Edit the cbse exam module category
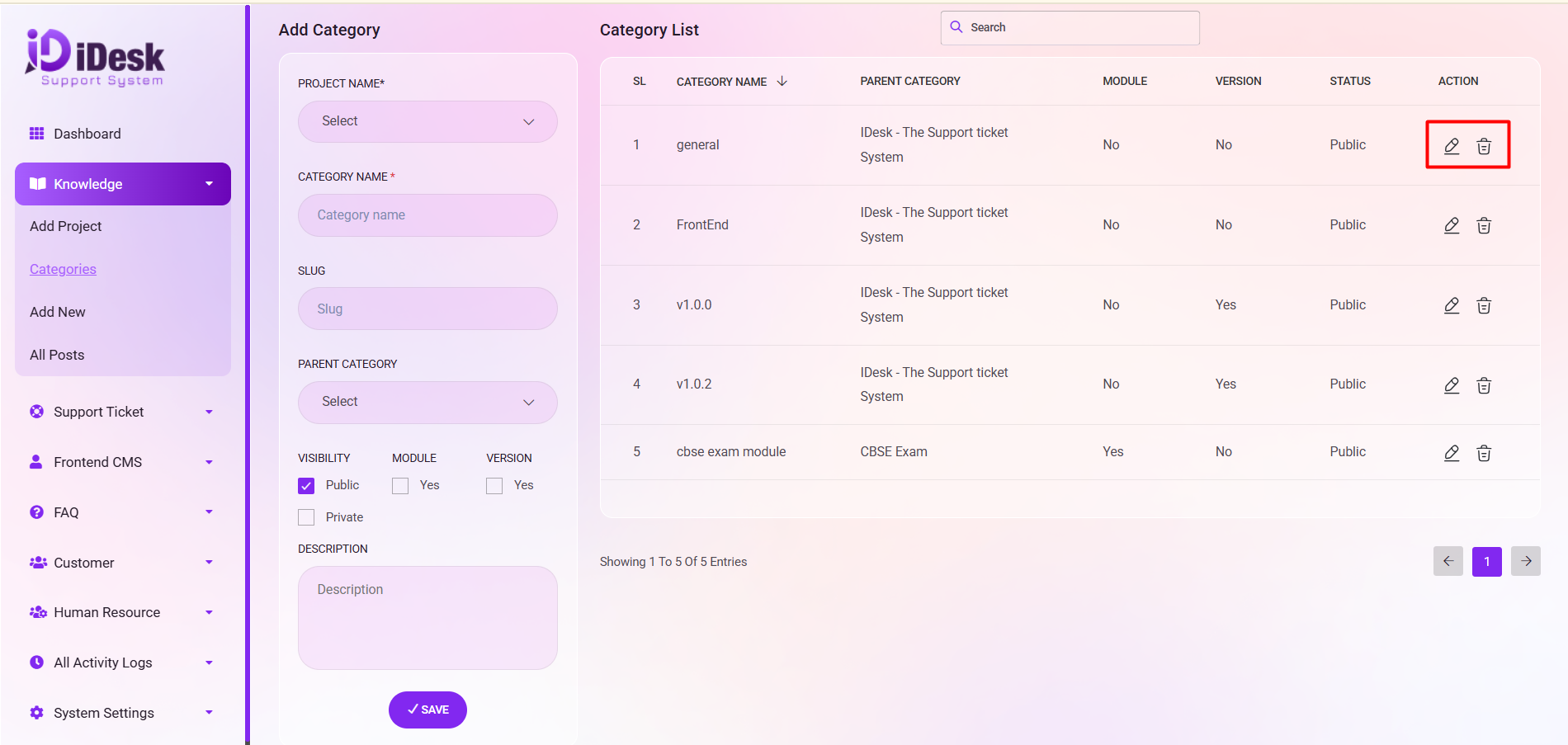This screenshot has height=745, width=1568. point(1452,452)
